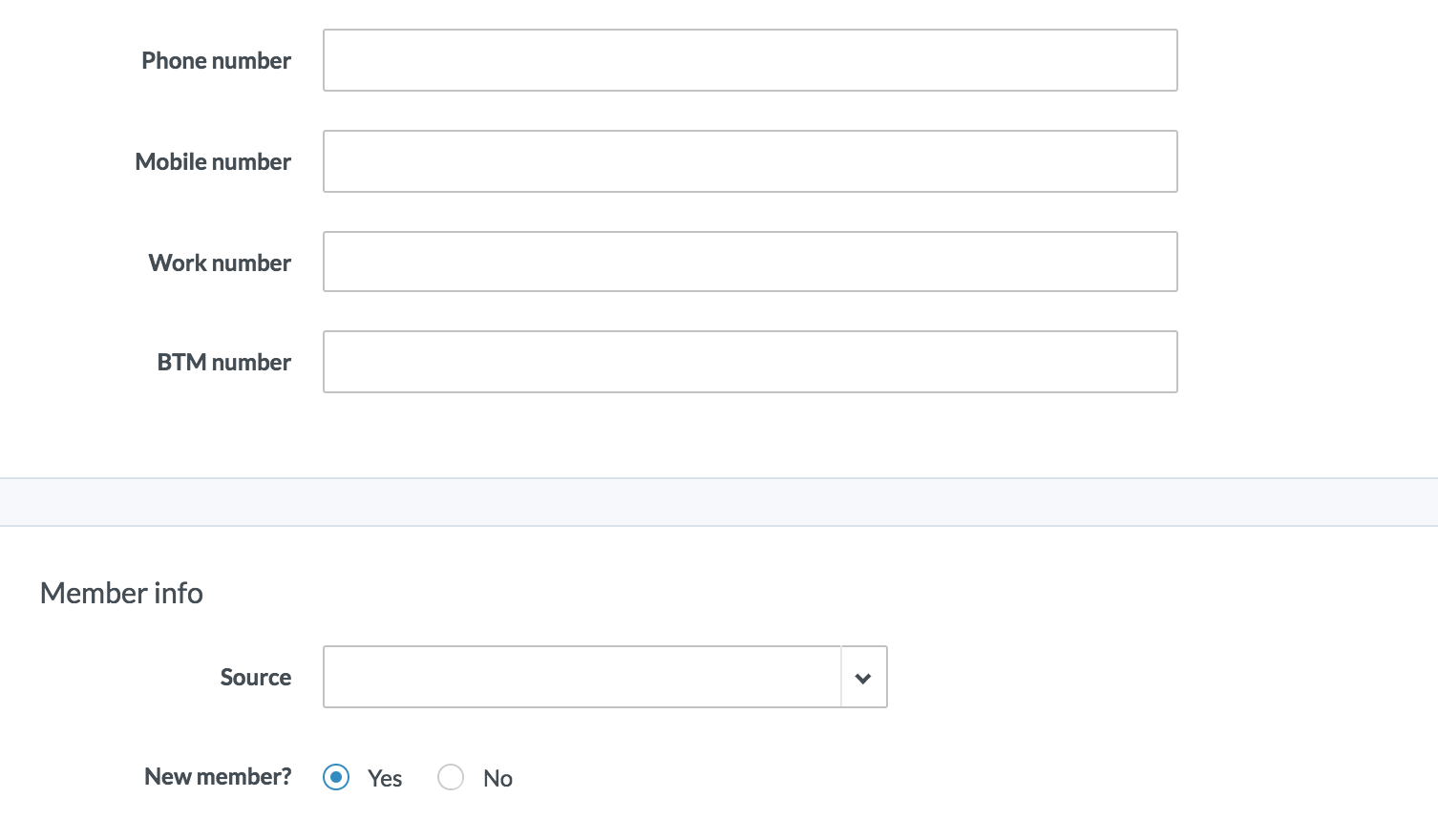Click the gray section divider band
1438x840 pixels.
[718, 502]
